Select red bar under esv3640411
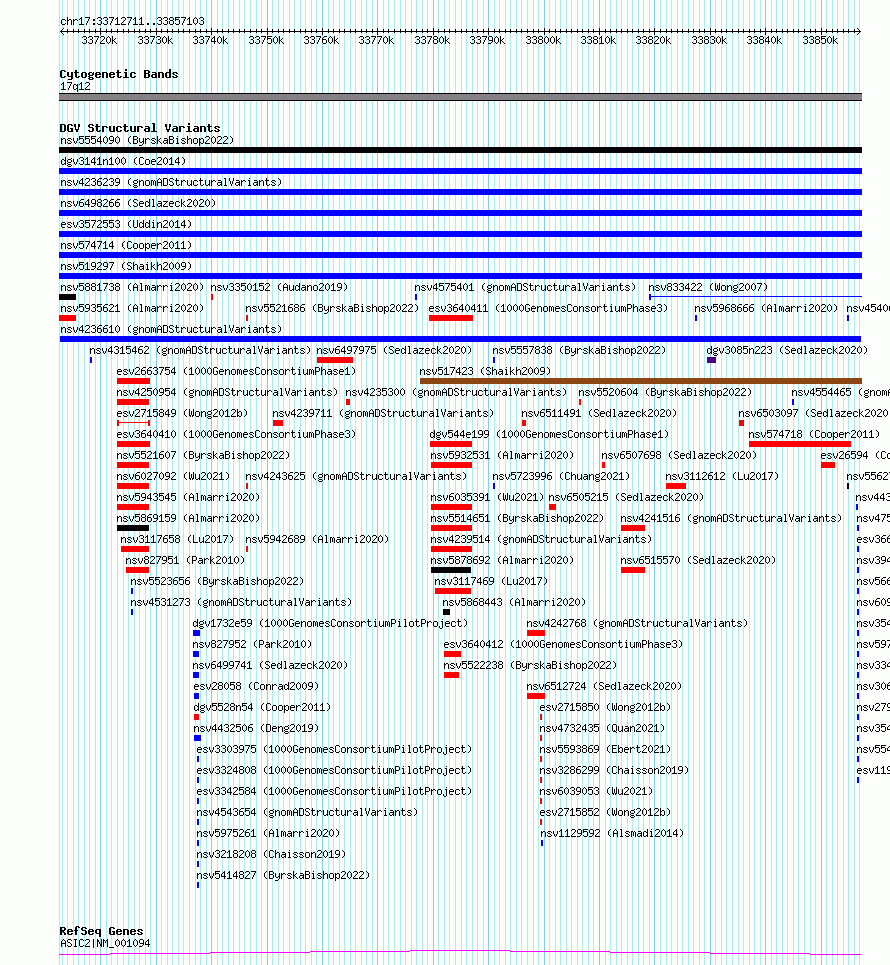 (x=451, y=318)
